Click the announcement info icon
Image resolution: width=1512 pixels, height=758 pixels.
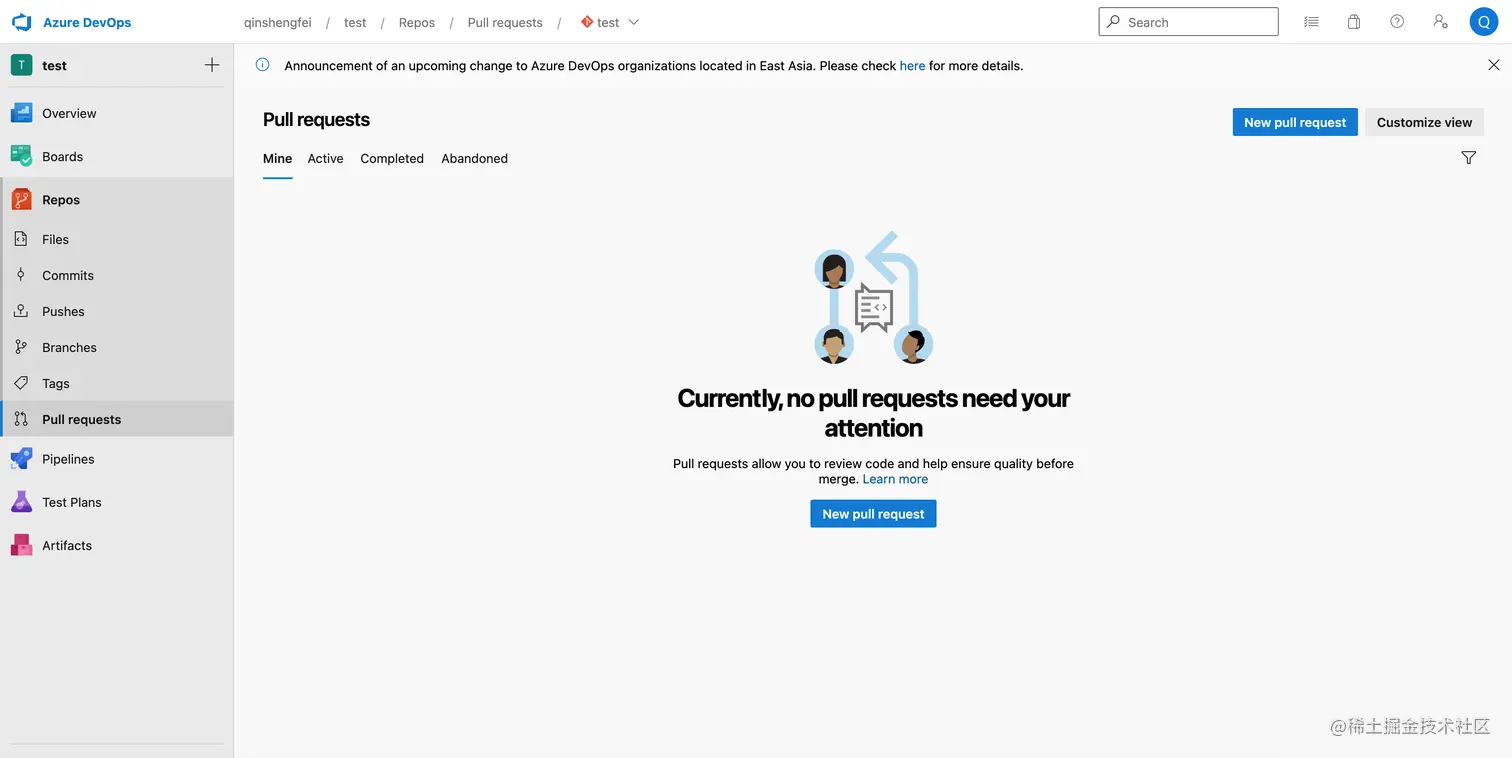(262, 65)
